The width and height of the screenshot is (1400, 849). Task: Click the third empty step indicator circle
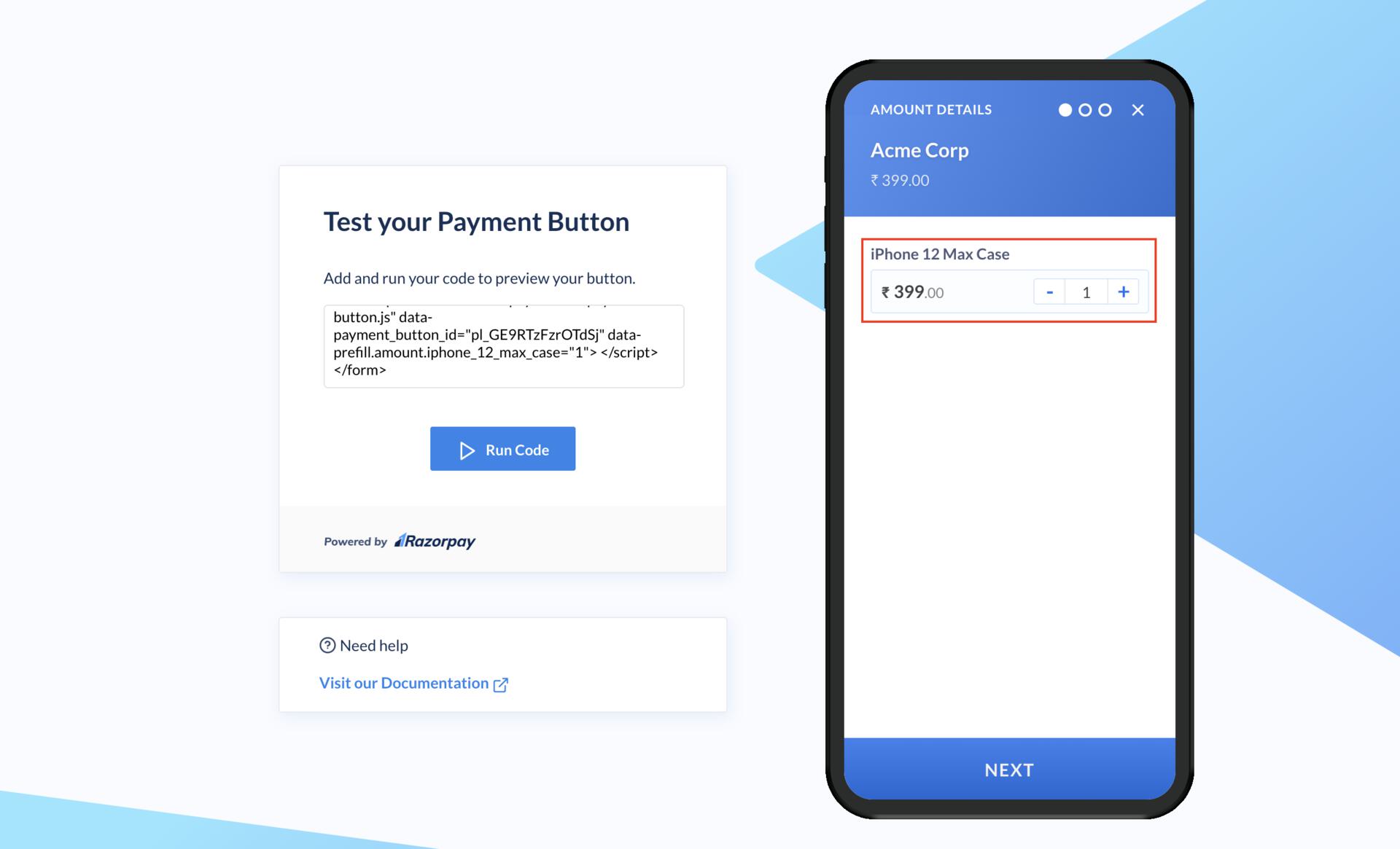(x=1103, y=109)
